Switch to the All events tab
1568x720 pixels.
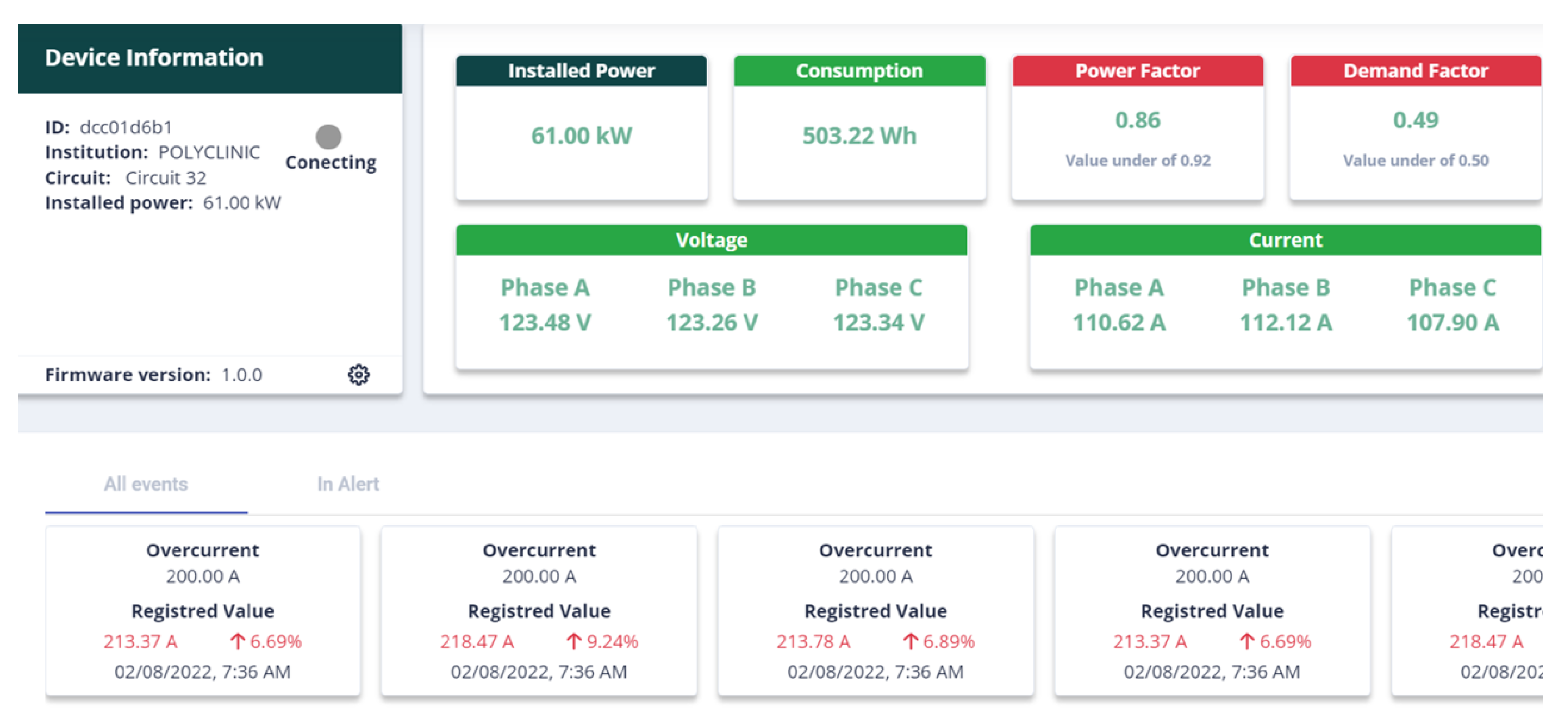[146, 484]
